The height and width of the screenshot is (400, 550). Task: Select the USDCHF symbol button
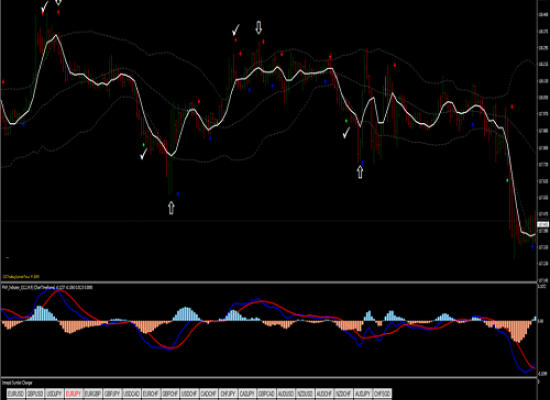pos(190,394)
